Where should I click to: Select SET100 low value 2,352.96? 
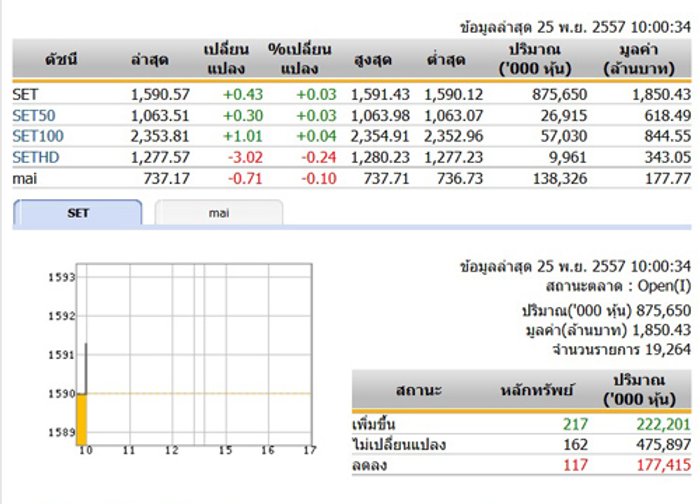(x=454, y=136)
